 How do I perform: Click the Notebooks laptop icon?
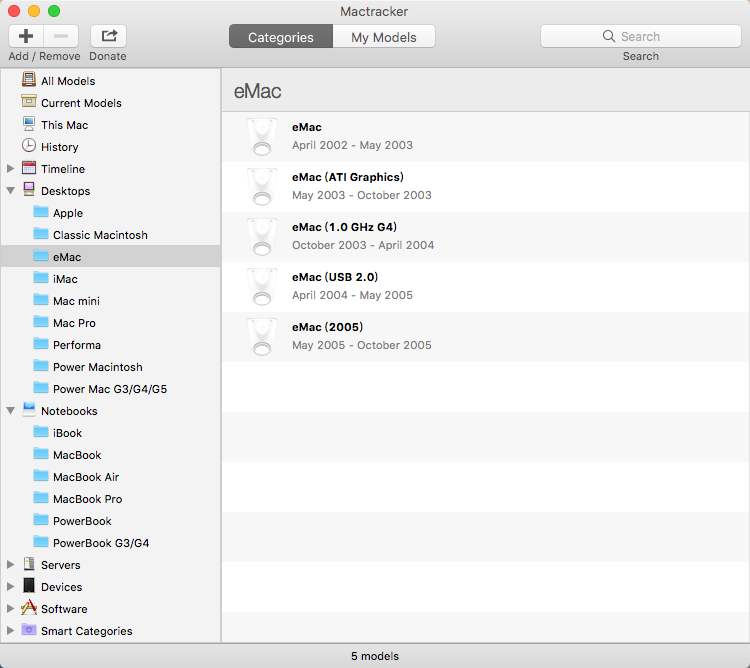click(29, 409)
